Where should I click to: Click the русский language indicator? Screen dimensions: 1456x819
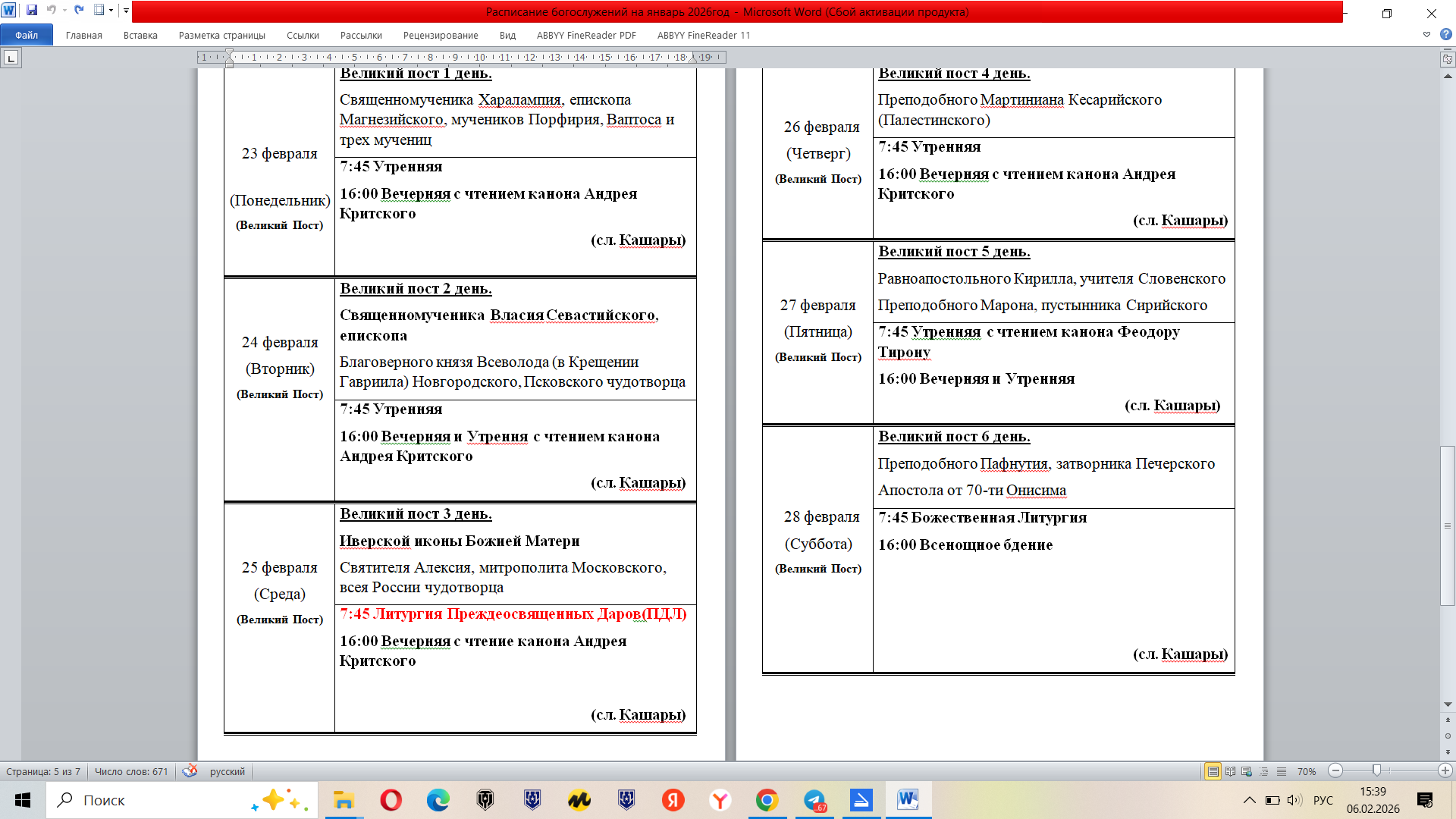pos(227,771)
